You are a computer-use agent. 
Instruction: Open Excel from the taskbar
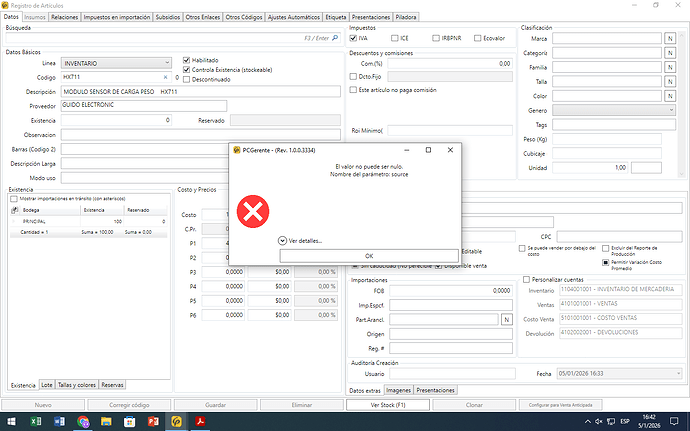pyautogui.click(x=35, y=422)
